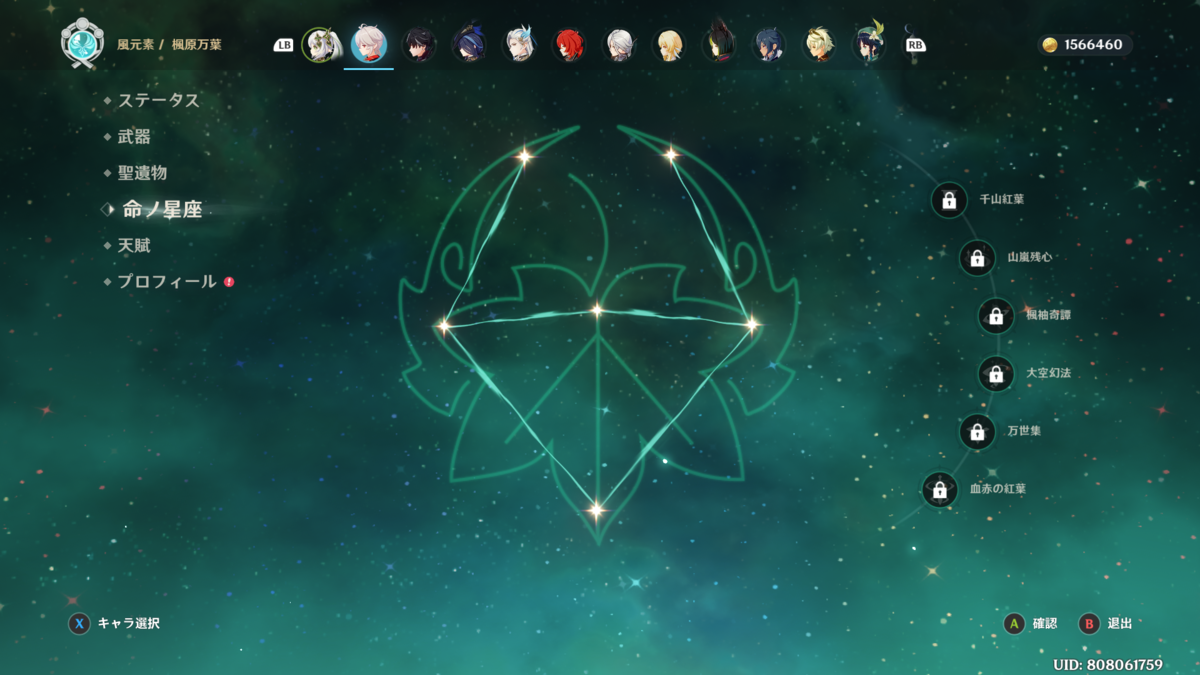Image resolution: width=1200 pixels, height=675 pixels.
Task: Open the 天賦 menu
Action: coord(134,245)
